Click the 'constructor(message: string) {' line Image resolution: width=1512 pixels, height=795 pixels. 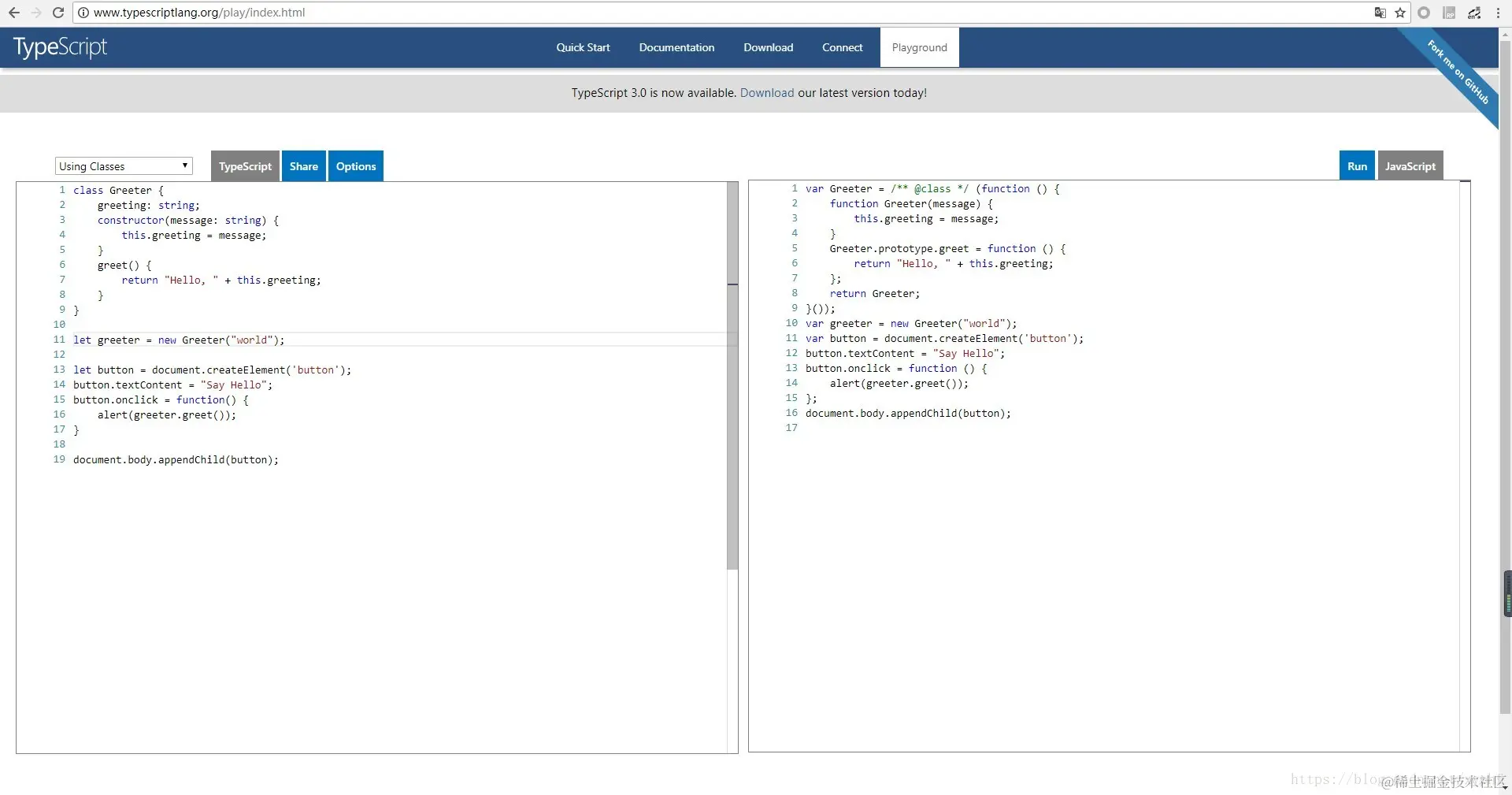188,220
